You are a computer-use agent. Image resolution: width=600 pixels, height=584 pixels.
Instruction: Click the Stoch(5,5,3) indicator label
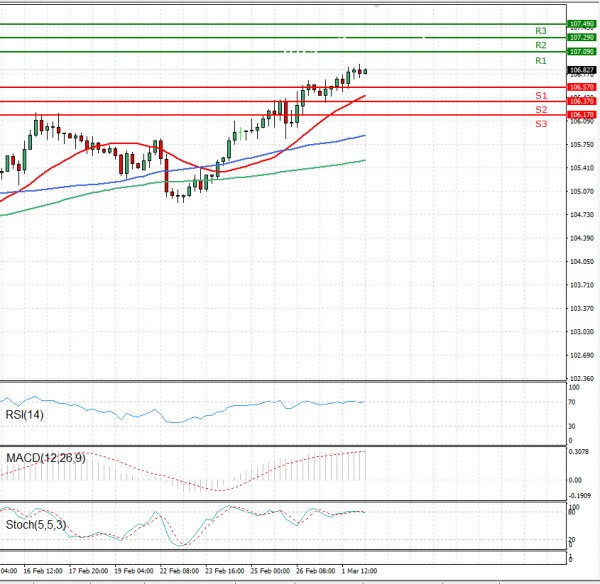click(36, 525)
